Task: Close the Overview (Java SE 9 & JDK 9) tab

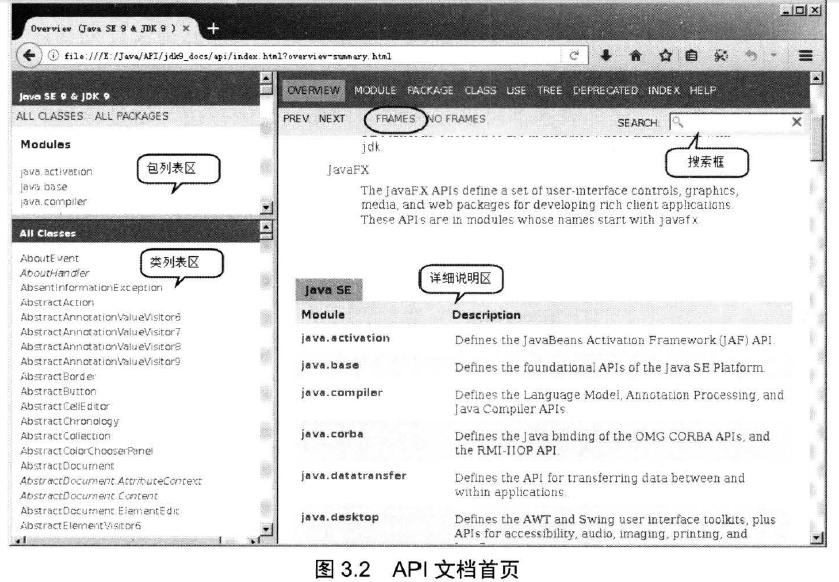Action: tap(186, 28)
